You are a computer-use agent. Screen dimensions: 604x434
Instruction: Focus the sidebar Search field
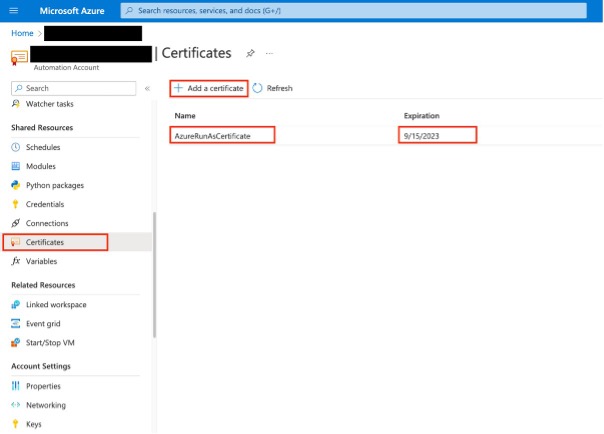pyautogui.click(x=74, y=88)
